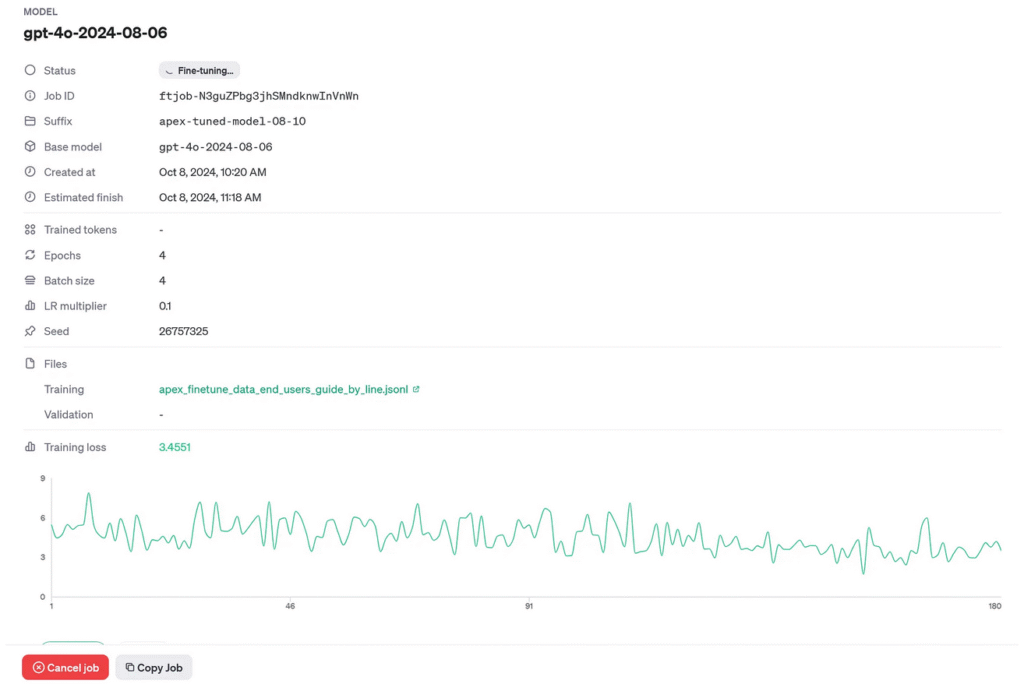Click the Fine-tuning status badge
Viewport: 1024px width, 684px height.
click(199, 71)
